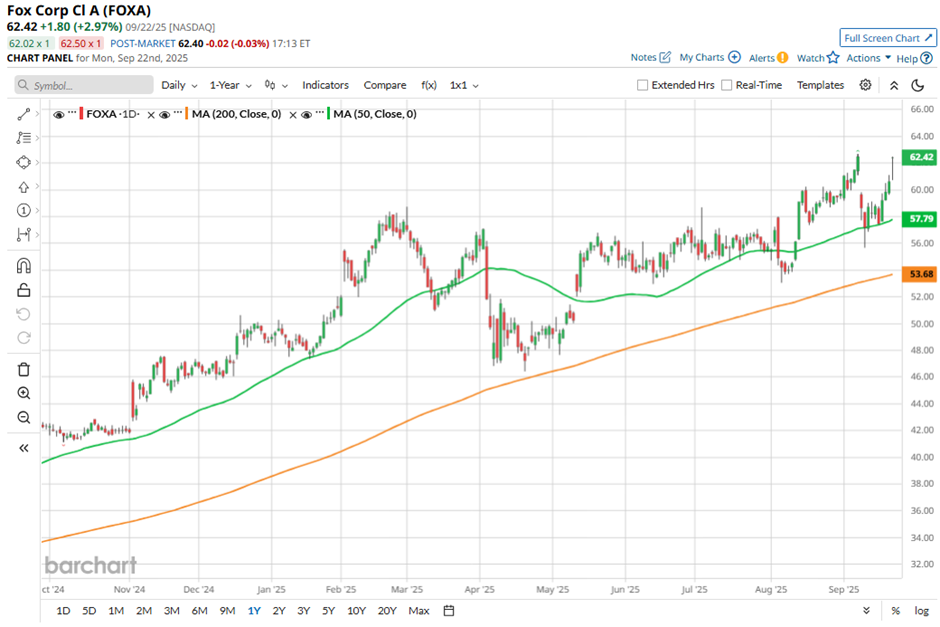
Task: Open chart settings gear icon
Action: (x=865, y=85)
